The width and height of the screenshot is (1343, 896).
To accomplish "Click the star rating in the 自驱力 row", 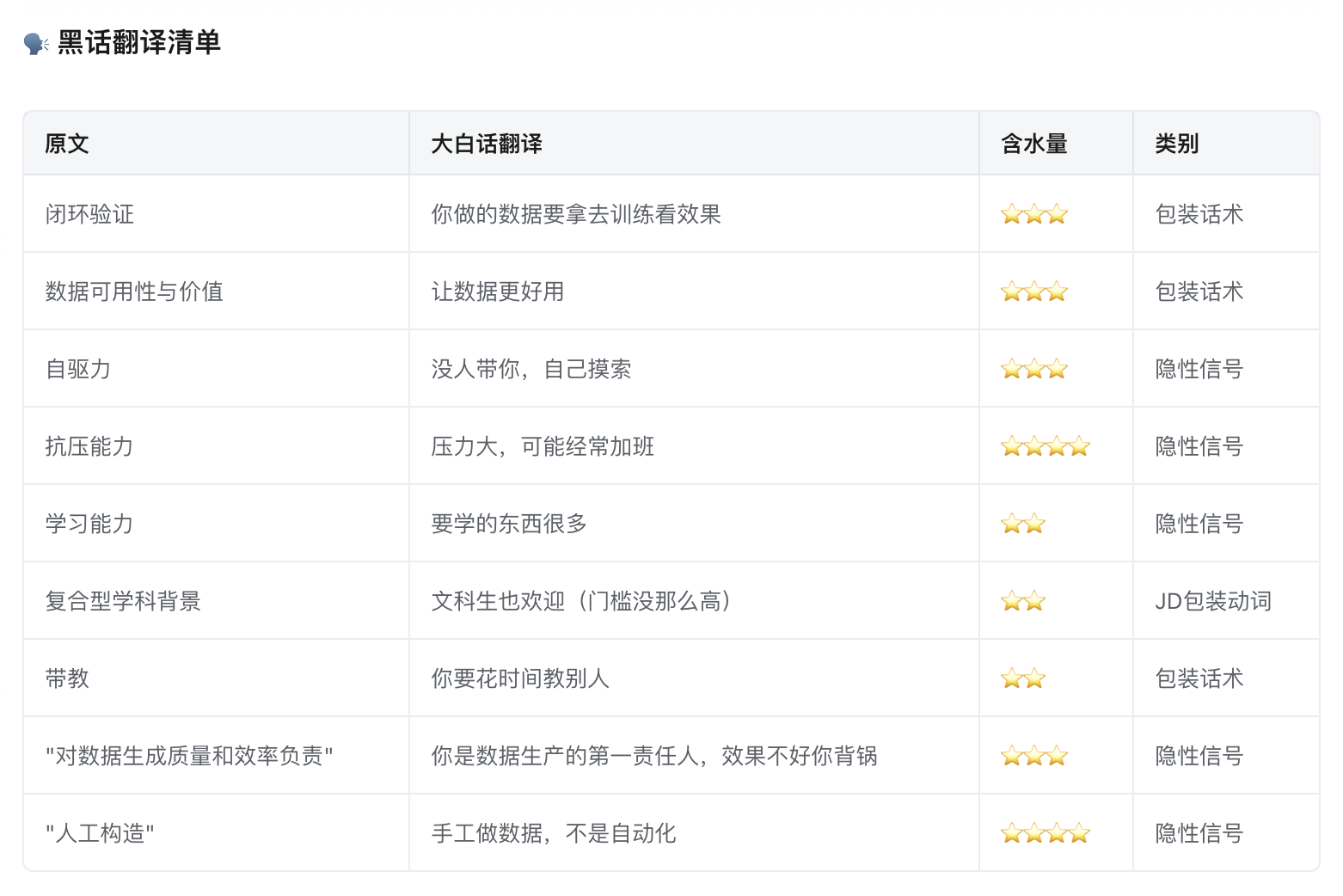I will [1033, 369].
